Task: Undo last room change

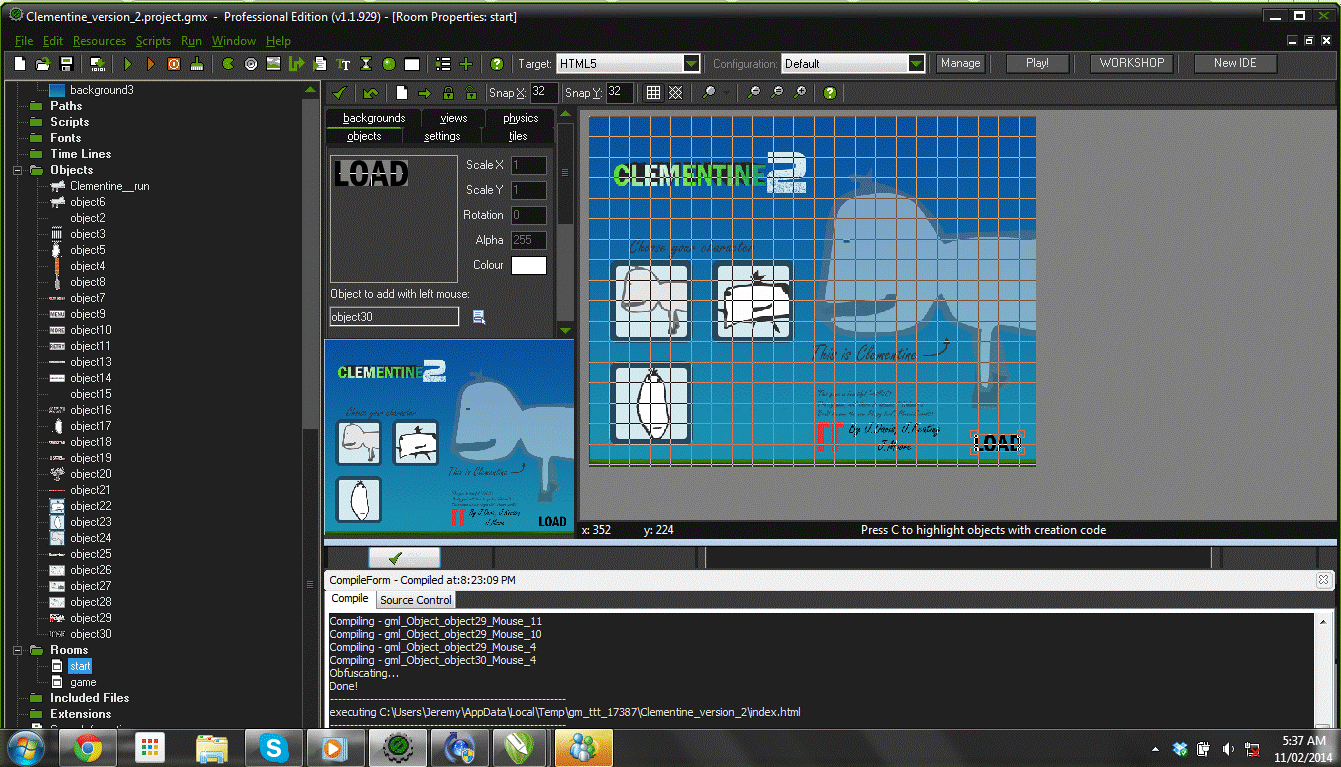Action: pos(371,92)
